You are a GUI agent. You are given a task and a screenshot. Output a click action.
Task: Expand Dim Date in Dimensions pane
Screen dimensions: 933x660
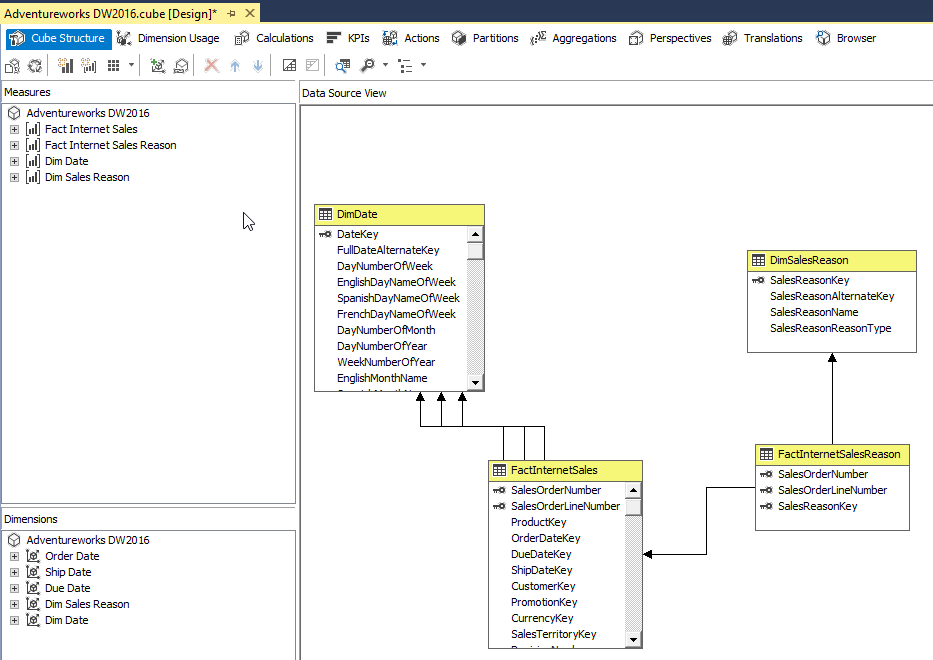[x=14, y=621]
